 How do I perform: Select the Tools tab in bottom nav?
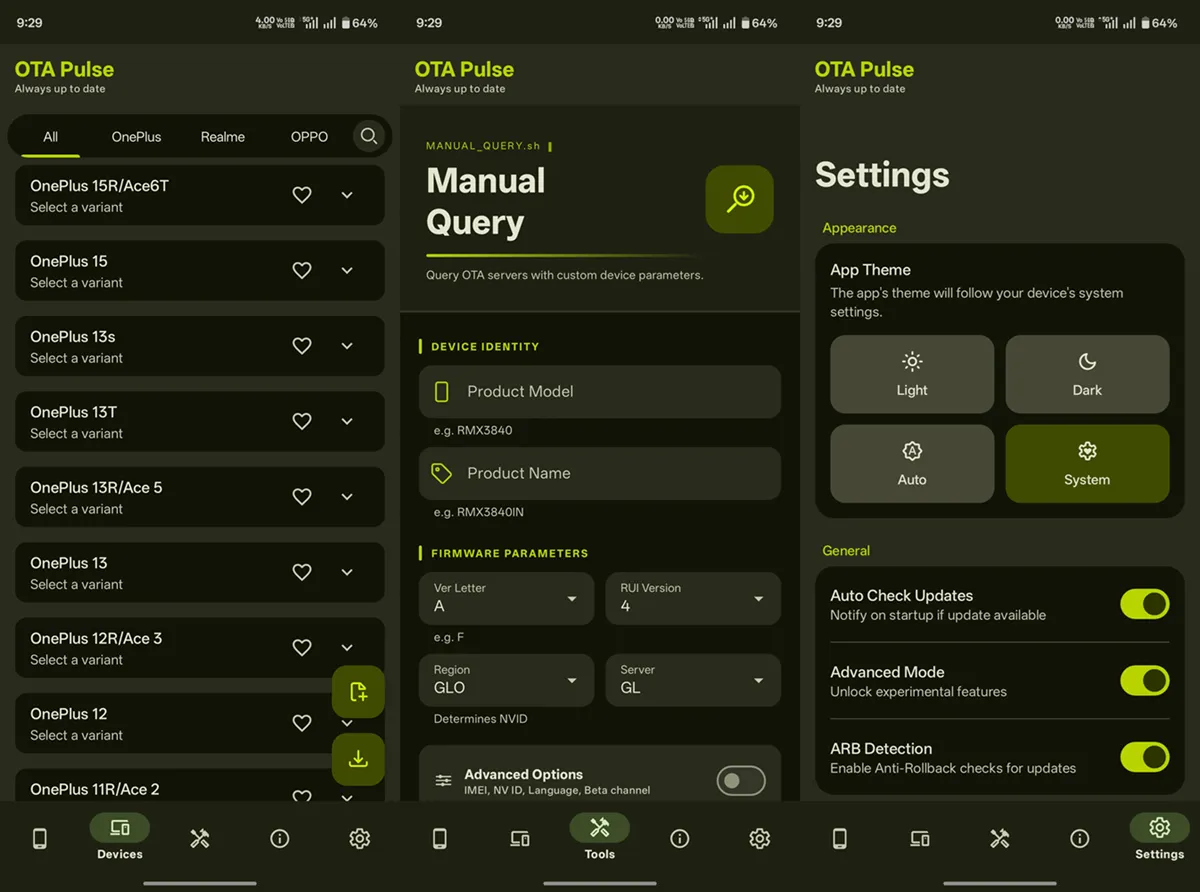click(600, 837)
